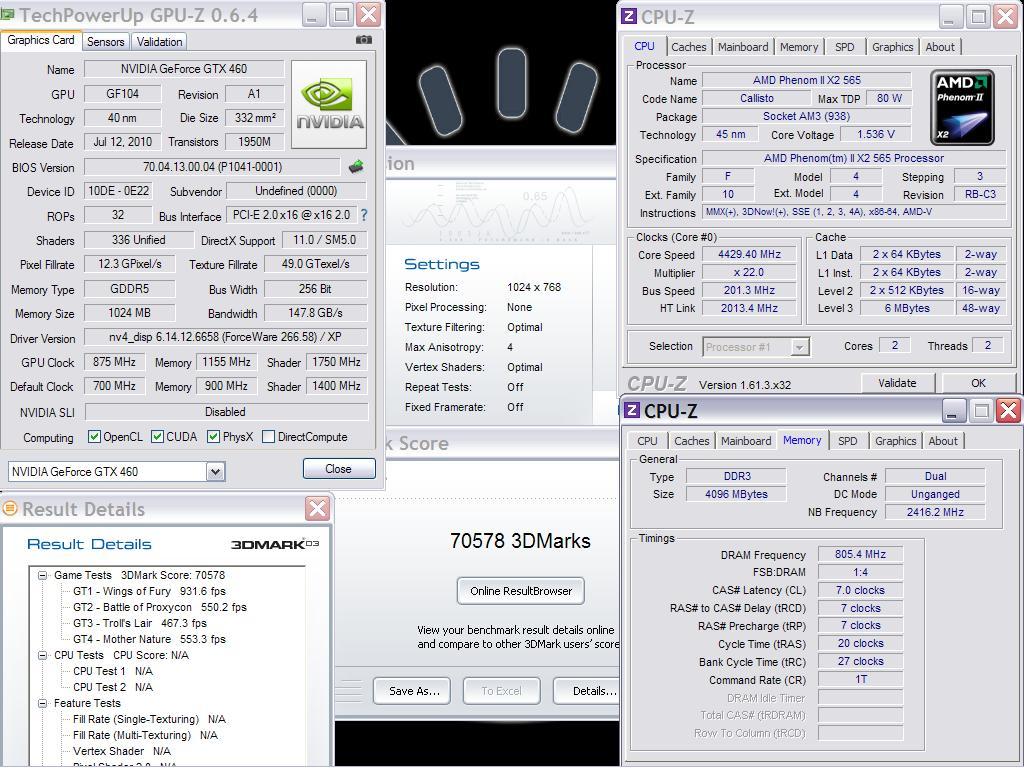Image resolution: width=1024 pixels, height=768 pixels.
Task: Toggle the CUDA checkbox
Action: (157, 437)
